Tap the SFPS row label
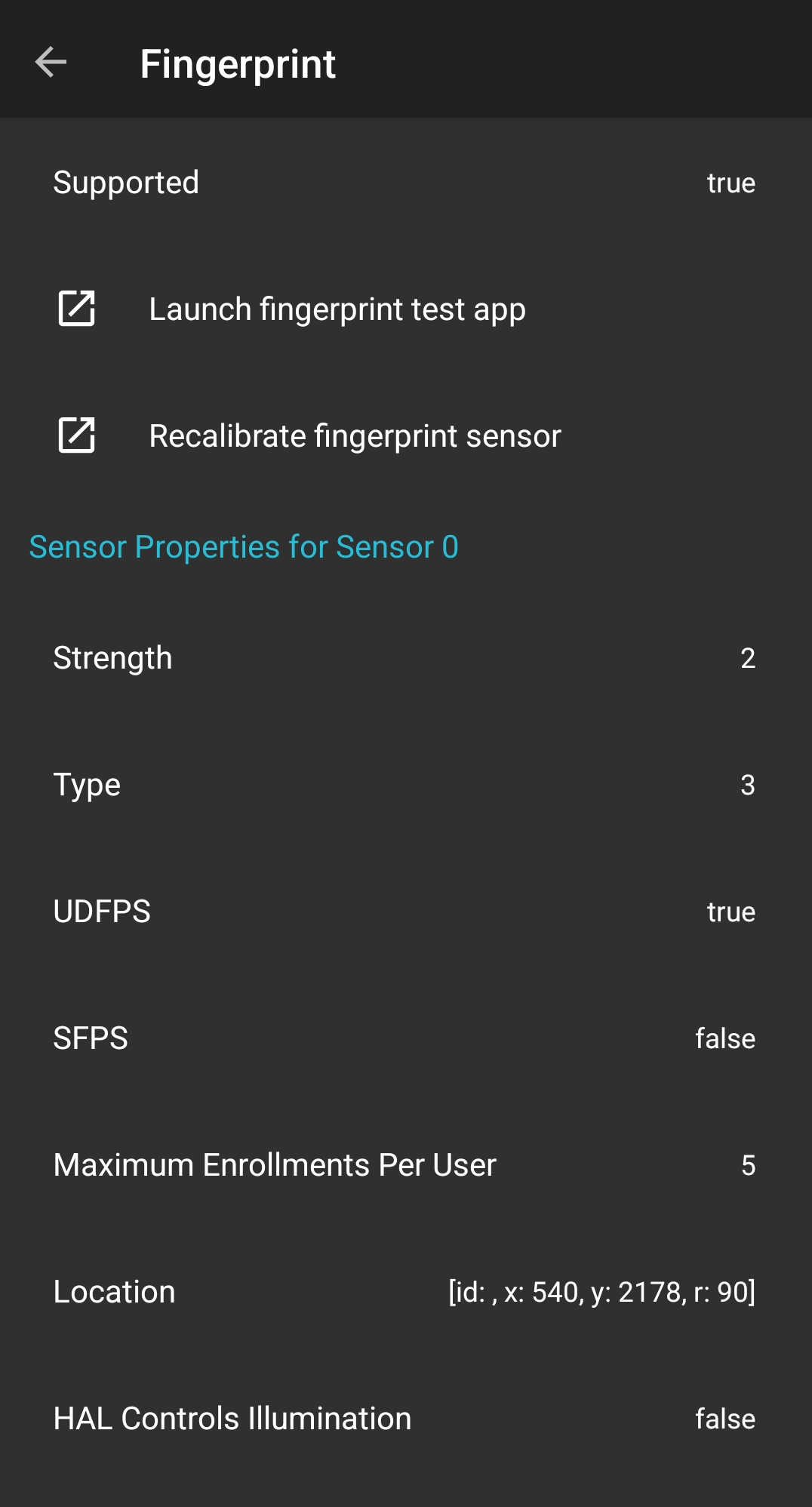Viewport: 812px width, 1507px height. [x=91, y=1038]
